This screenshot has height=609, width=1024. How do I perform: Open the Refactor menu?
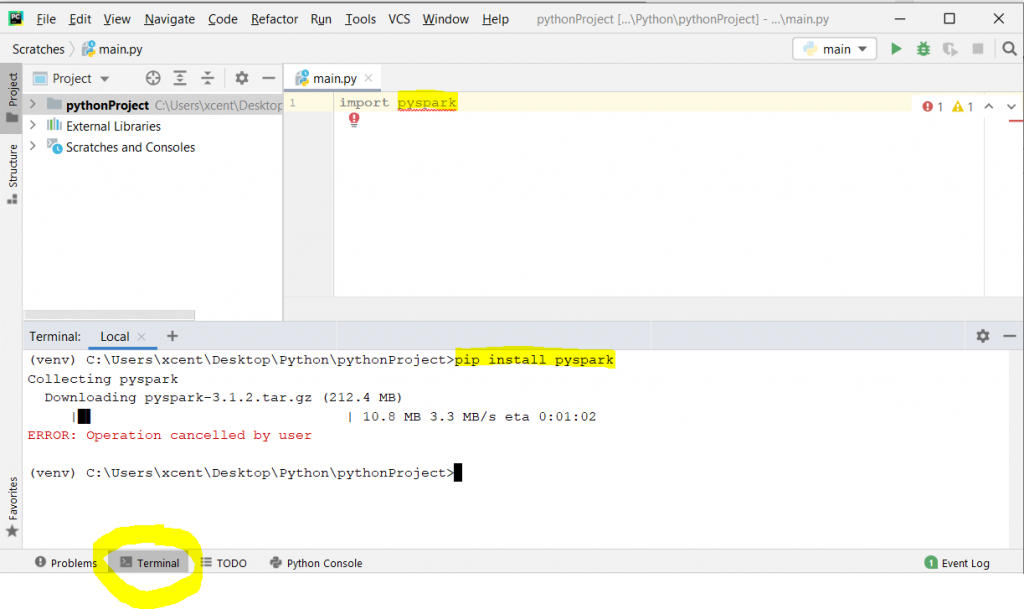click(274, 18)
